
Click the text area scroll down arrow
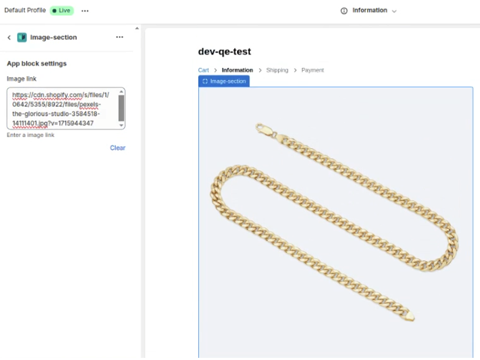pyautogui.click(x=121, y=125)
